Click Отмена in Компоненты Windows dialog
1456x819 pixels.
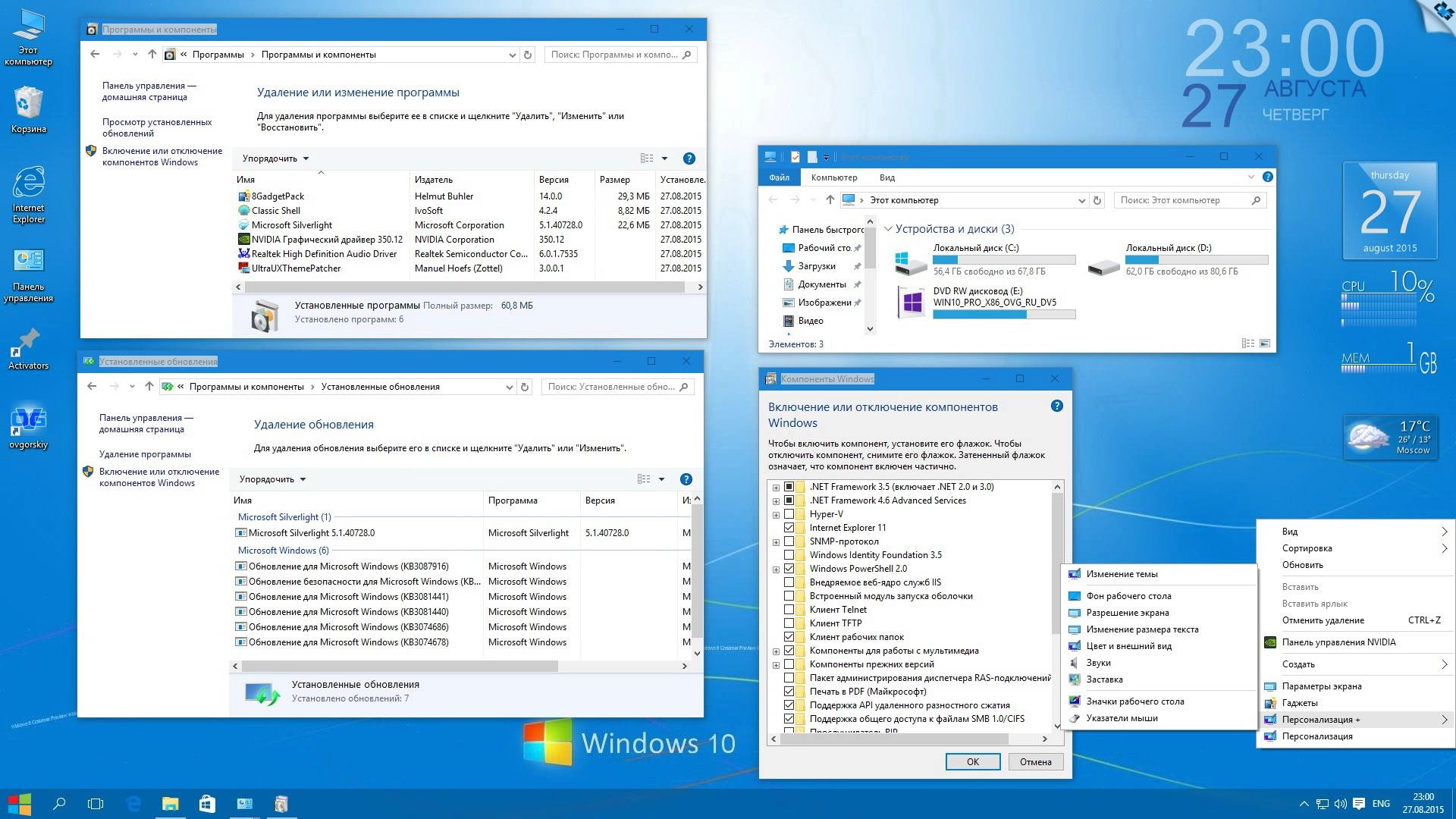1035,762
